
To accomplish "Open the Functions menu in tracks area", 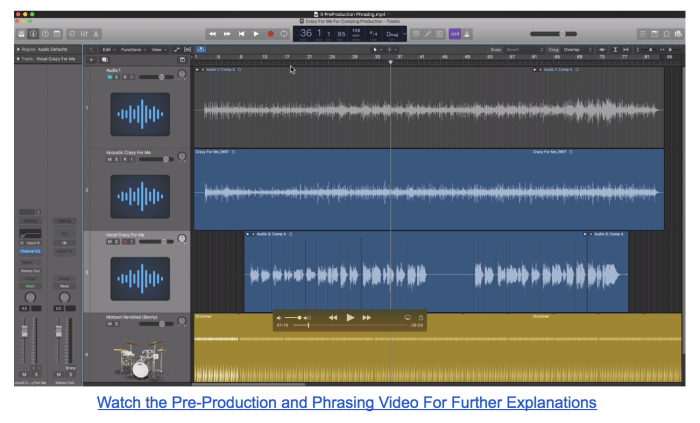I will tap(135, 48).
